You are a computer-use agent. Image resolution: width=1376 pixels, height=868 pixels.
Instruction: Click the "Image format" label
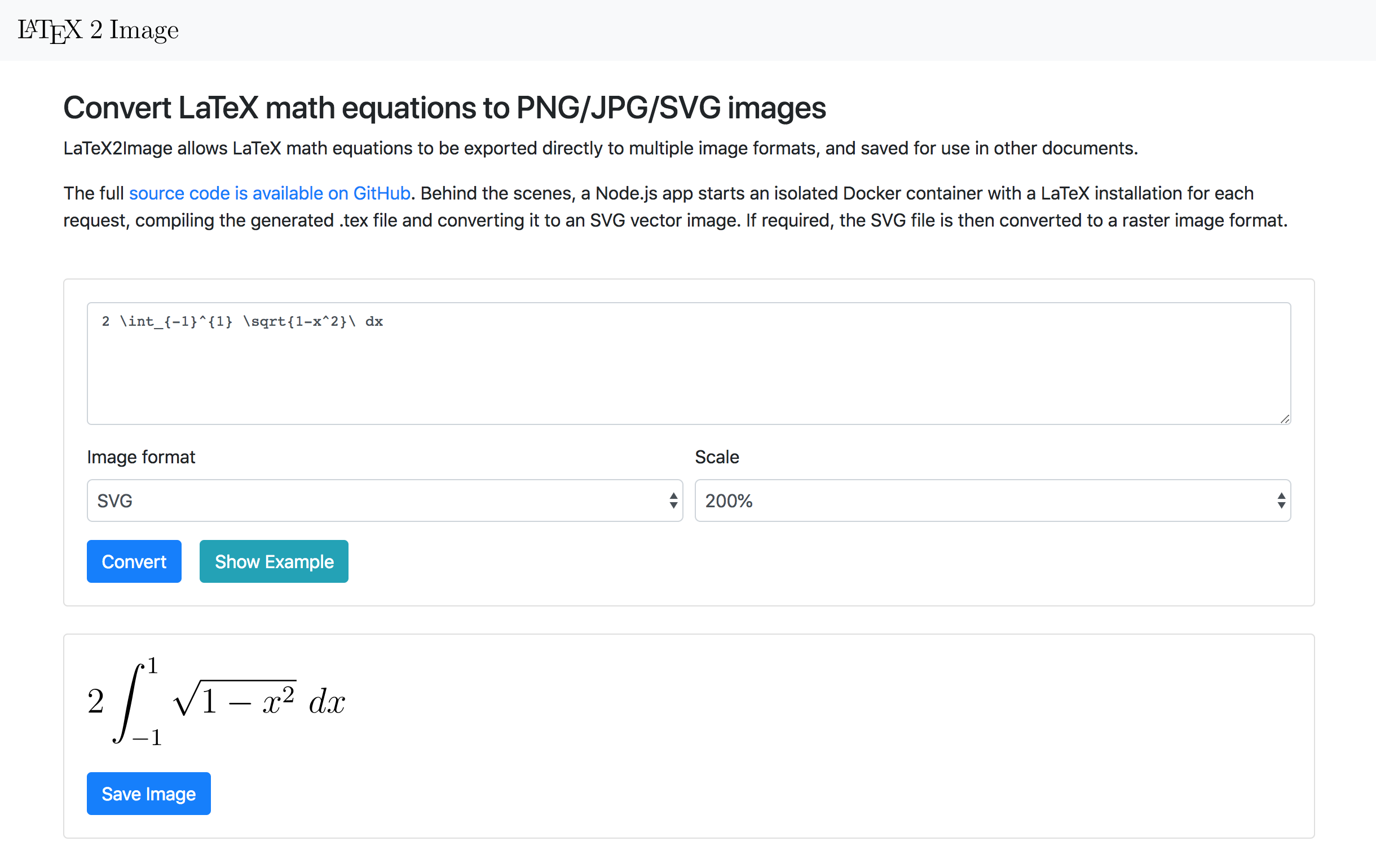coord(141,457)
